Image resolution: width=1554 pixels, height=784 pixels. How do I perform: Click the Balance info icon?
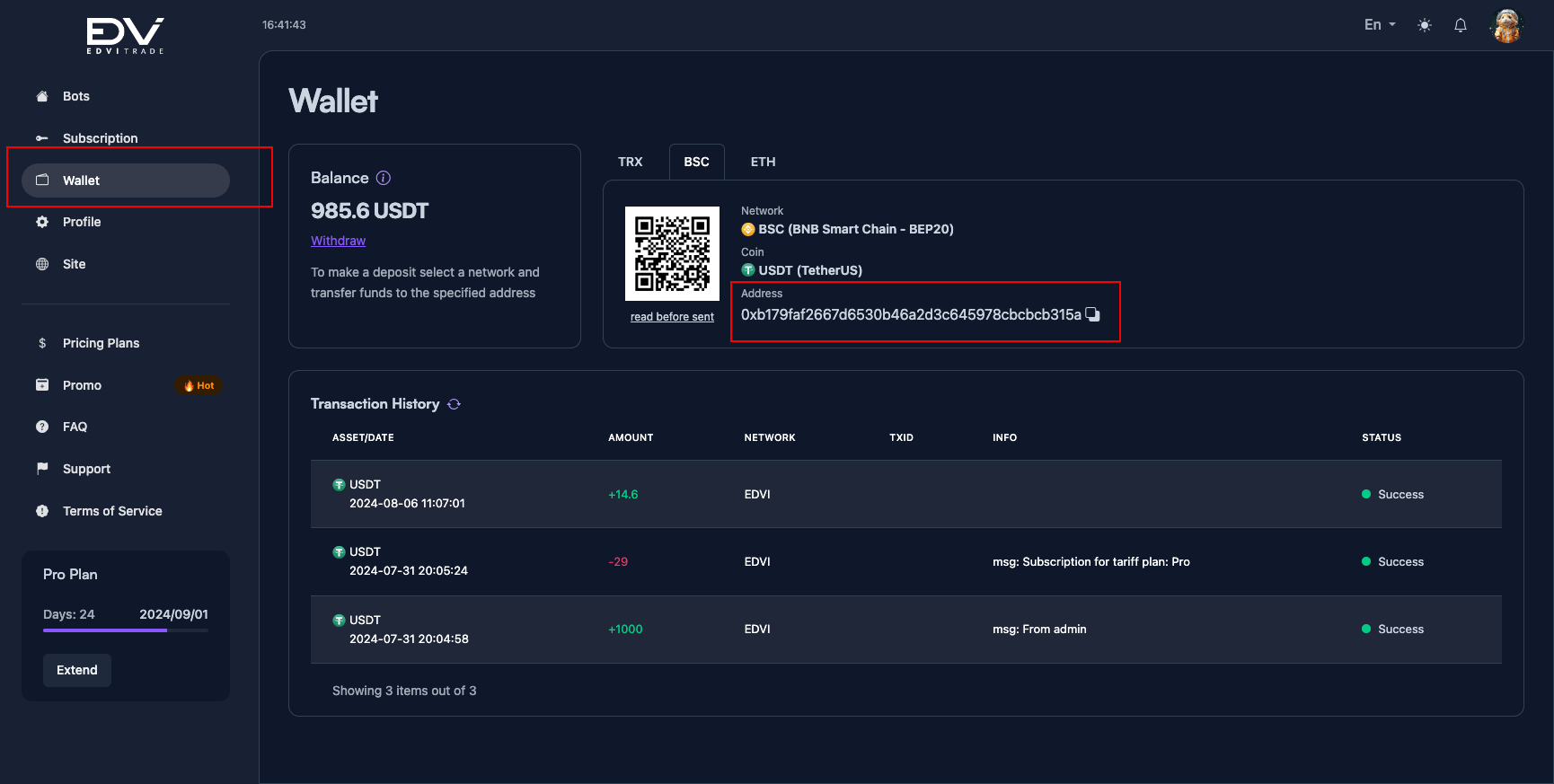pos(383,178)
